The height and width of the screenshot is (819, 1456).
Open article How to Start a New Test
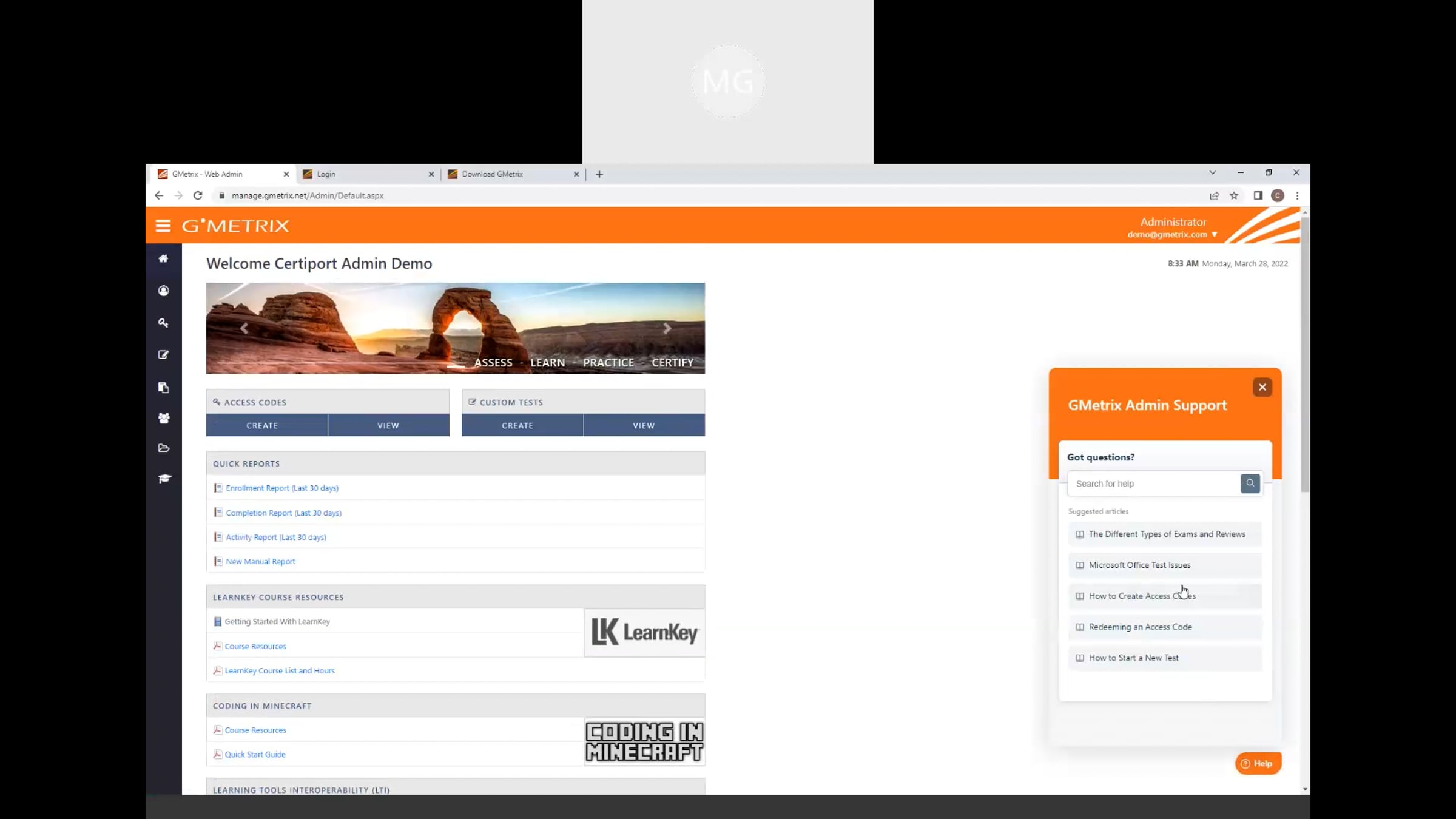pyautogui.click(x=1165, y=658)
